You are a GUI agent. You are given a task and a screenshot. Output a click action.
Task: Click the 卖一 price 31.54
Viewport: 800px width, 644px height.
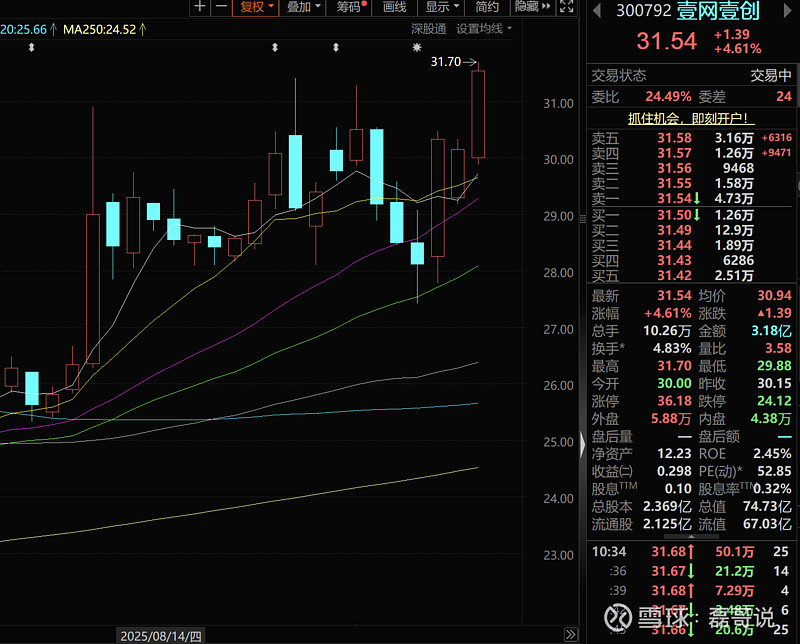coord(674,199)
